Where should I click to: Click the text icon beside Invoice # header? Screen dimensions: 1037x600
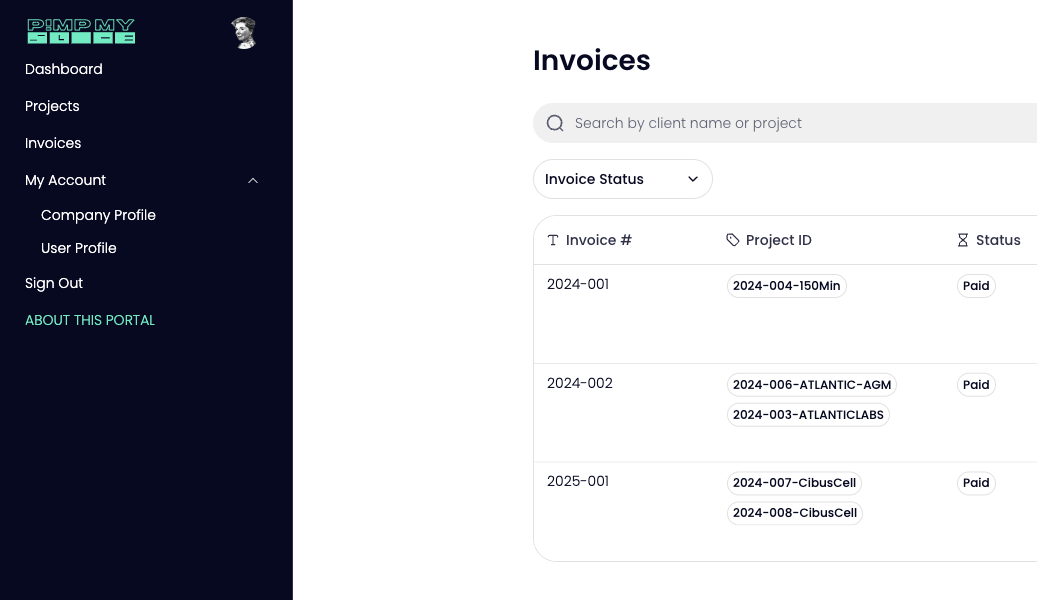click(x=553, y=240)
